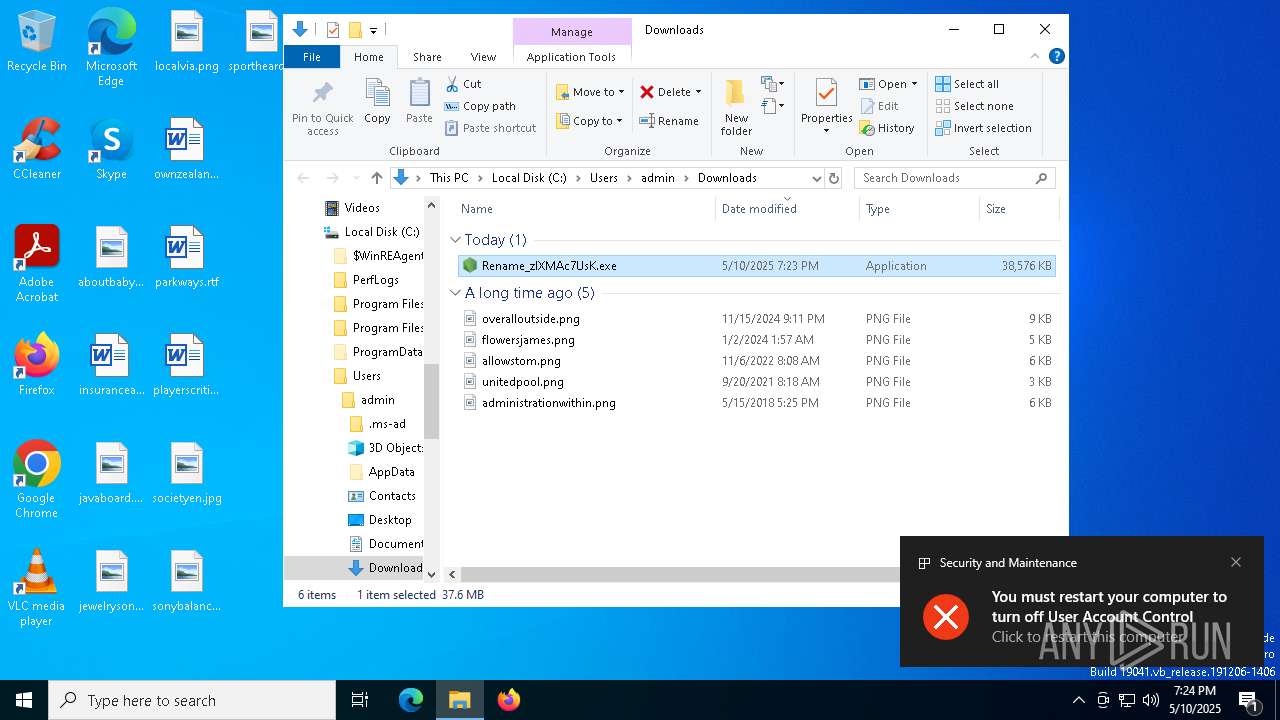The image size is (1280, 720).
Task: Sort by the Name column header
Action: (584, 209)
